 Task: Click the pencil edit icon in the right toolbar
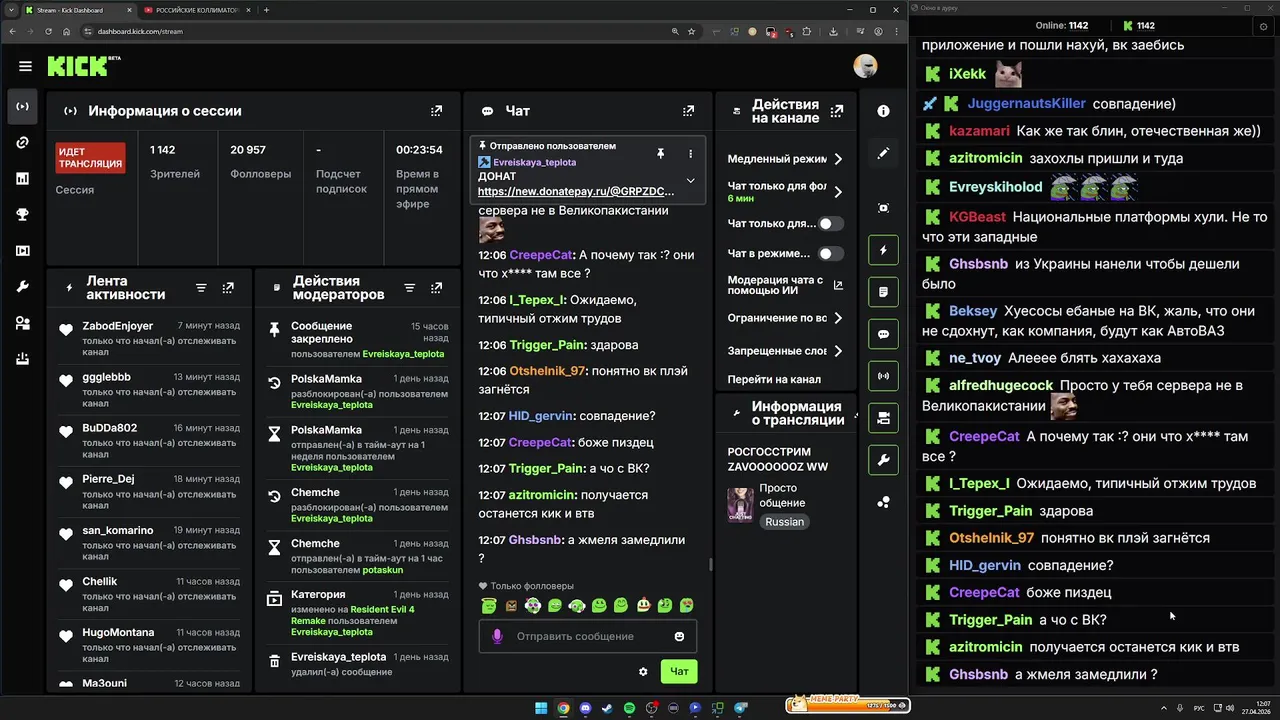(x=883, y=154)
